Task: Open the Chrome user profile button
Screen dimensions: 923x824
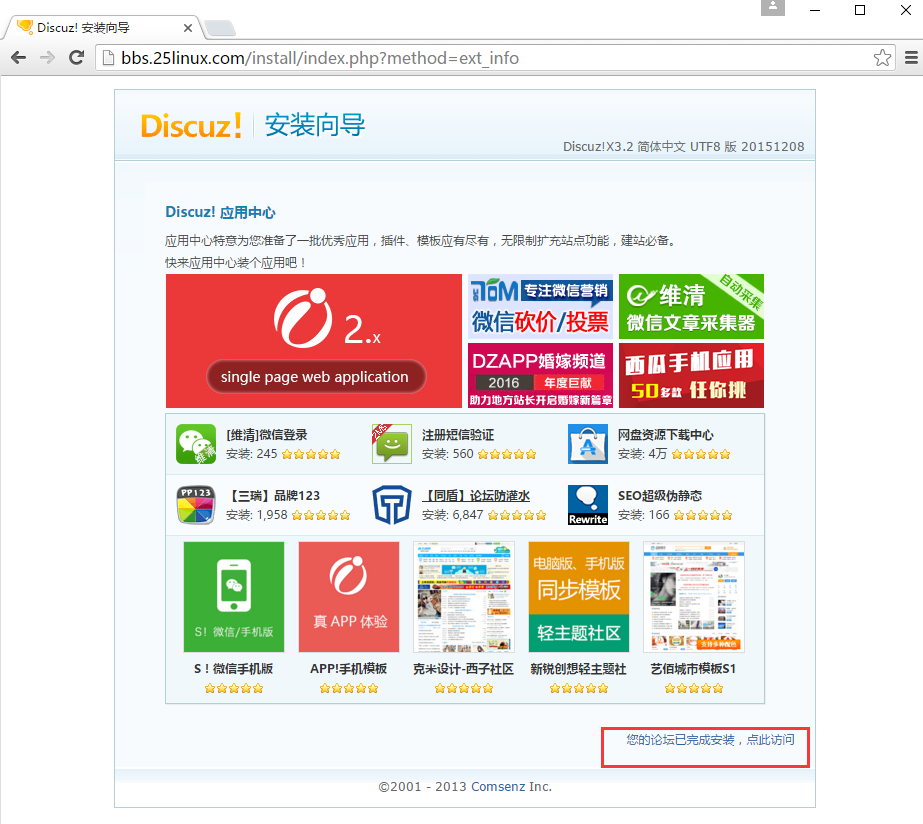Action: (773, 8)
